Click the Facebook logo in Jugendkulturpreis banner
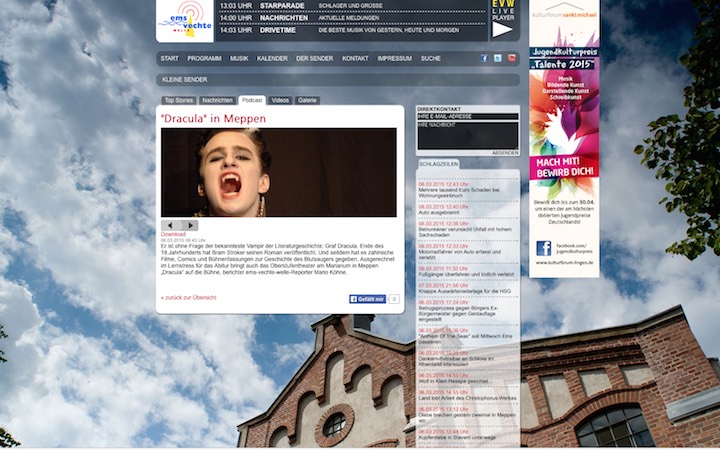Viewport: 720px width, 450px height. click(544, 248)
